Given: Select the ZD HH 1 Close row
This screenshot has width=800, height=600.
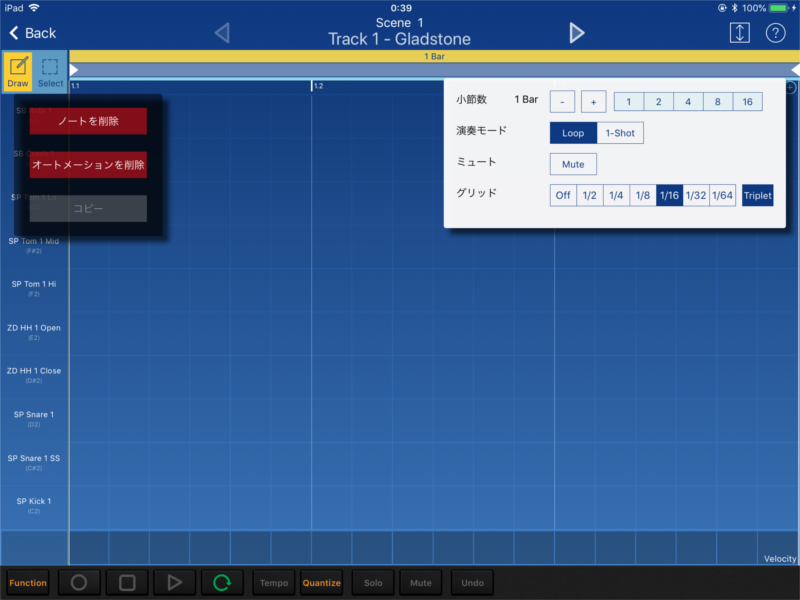Looking at the screenshot, I should coord(34,375).
